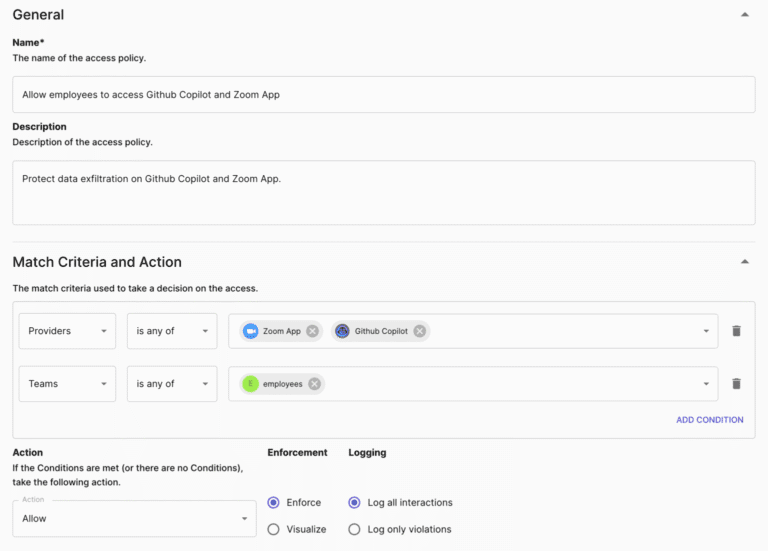Click the green employees team avatar
The height and width of the screenshot is (551, 768).
click(250, 384)
